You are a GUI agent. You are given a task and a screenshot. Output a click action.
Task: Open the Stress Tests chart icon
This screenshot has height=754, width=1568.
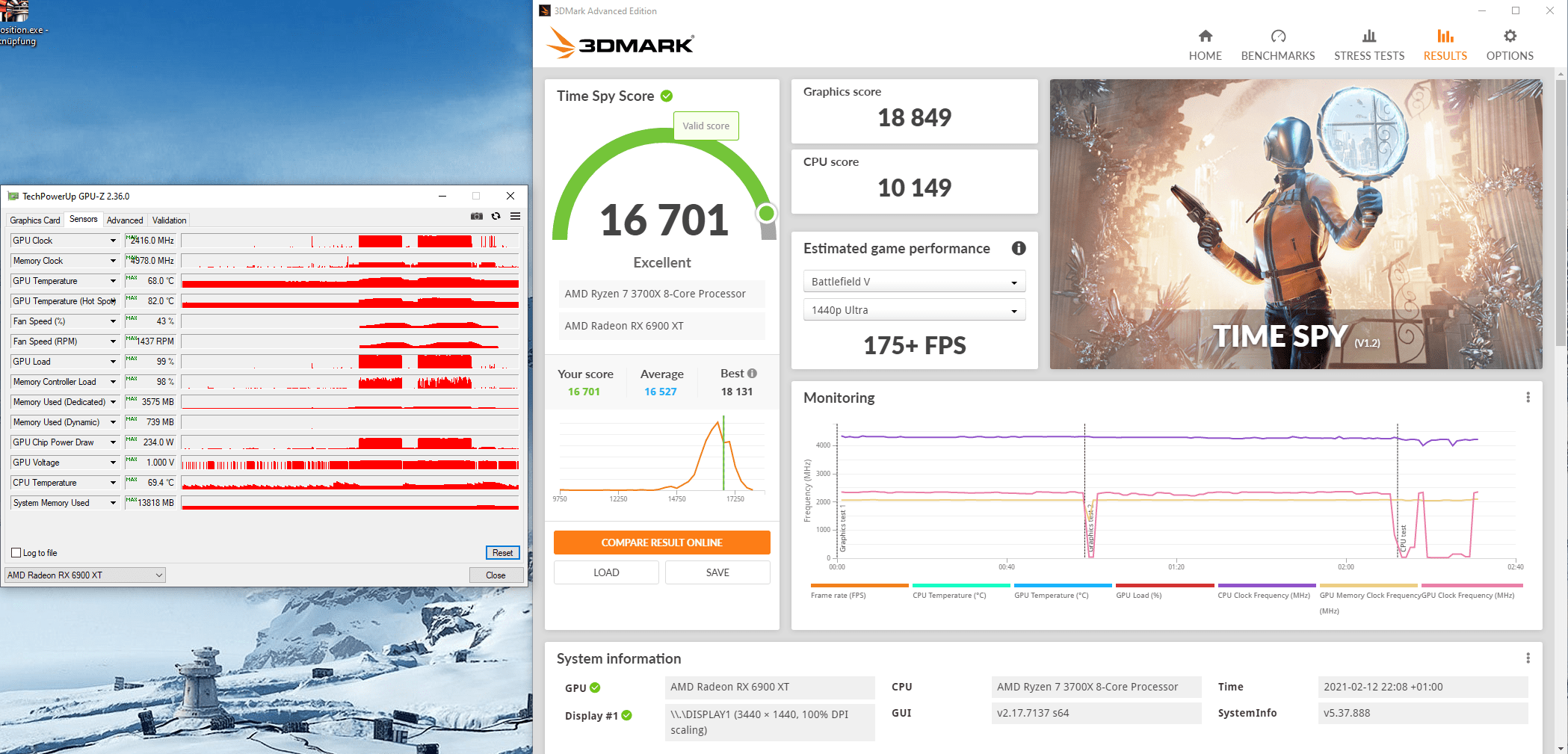pos(1369,36)
